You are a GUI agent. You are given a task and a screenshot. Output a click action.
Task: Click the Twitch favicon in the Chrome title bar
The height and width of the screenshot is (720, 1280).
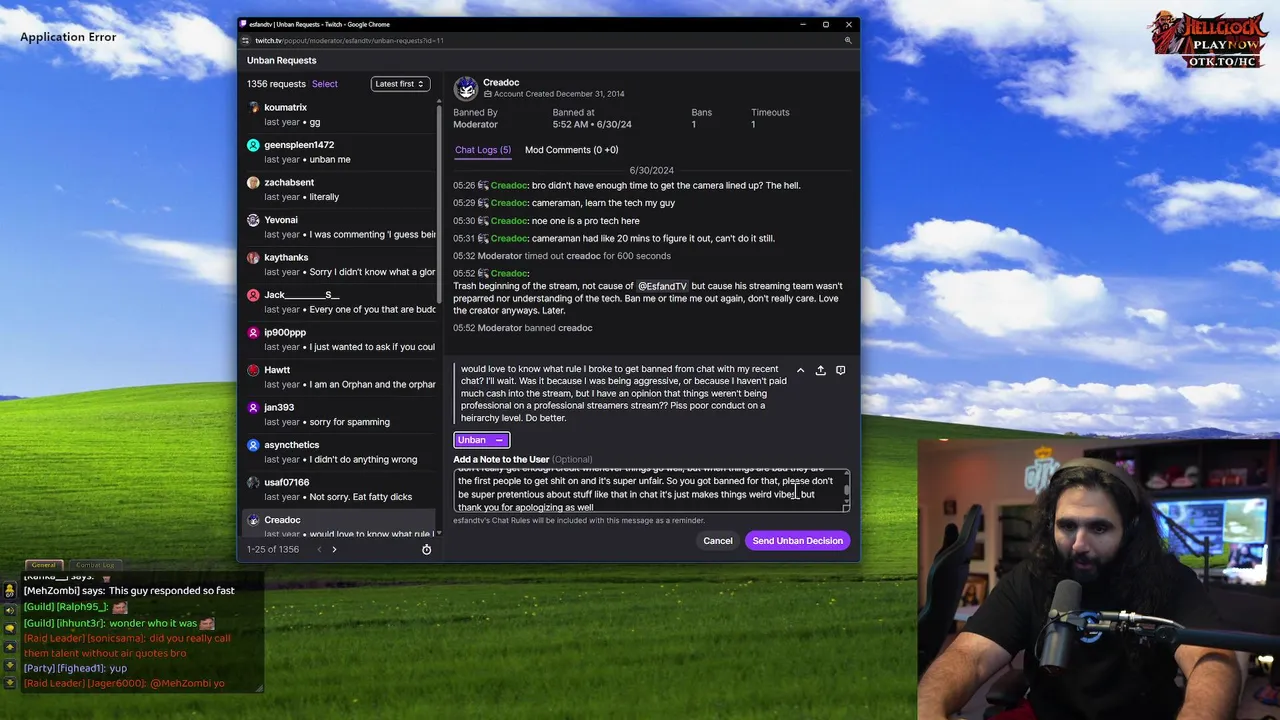(x=244, y=24)
